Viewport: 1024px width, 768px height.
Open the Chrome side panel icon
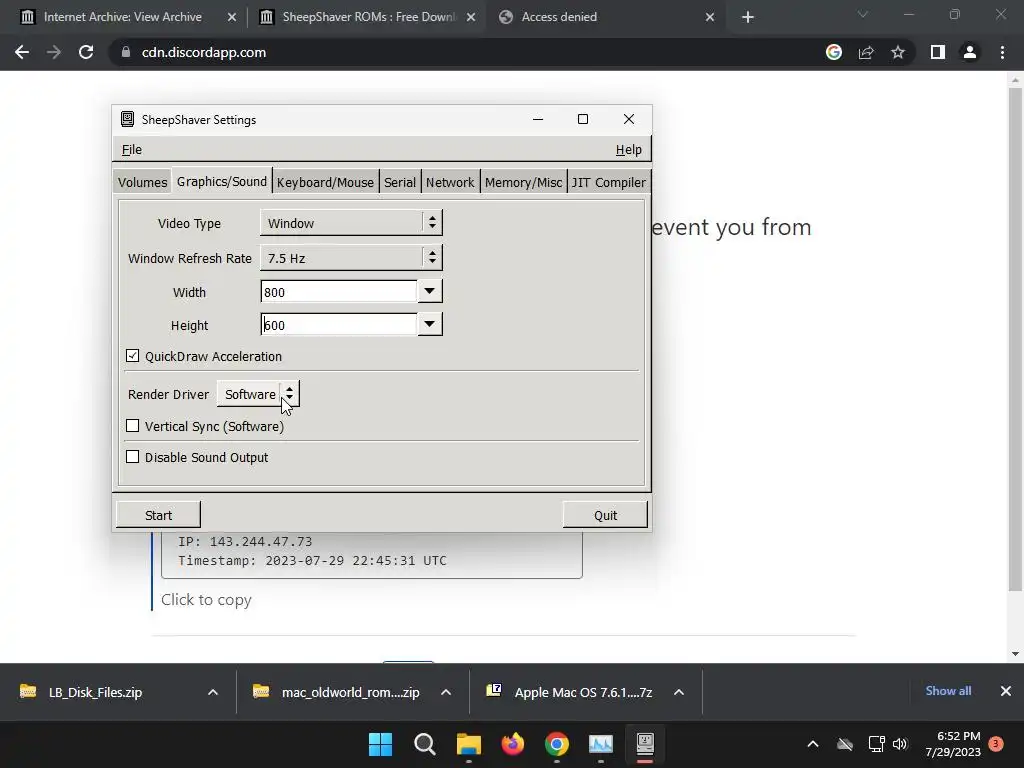pyautogui.click(x=938, y=52)
